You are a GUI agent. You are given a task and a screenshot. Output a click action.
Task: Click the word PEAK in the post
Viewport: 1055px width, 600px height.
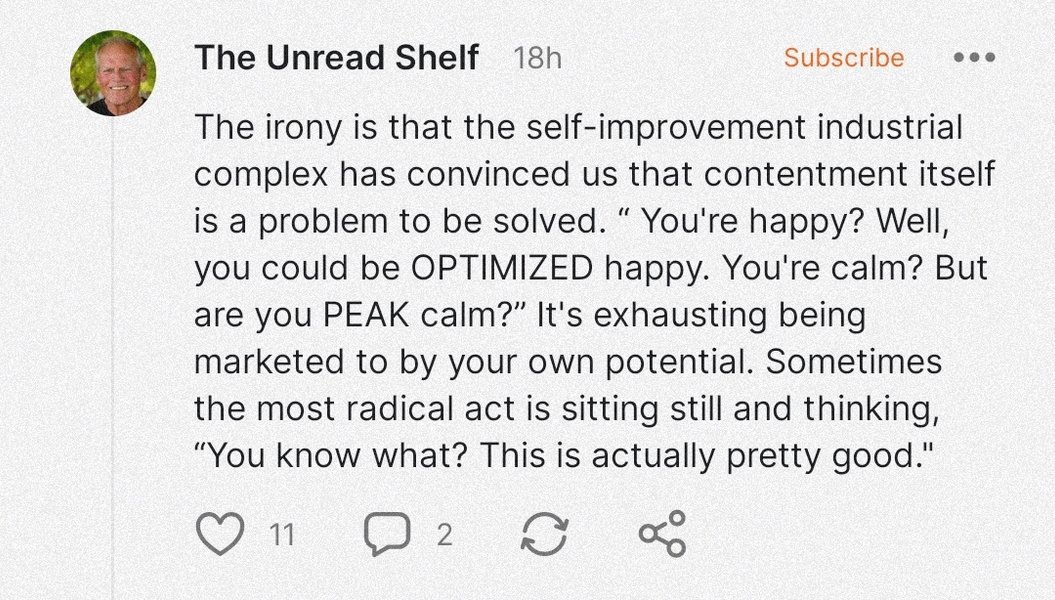[366, 315]
